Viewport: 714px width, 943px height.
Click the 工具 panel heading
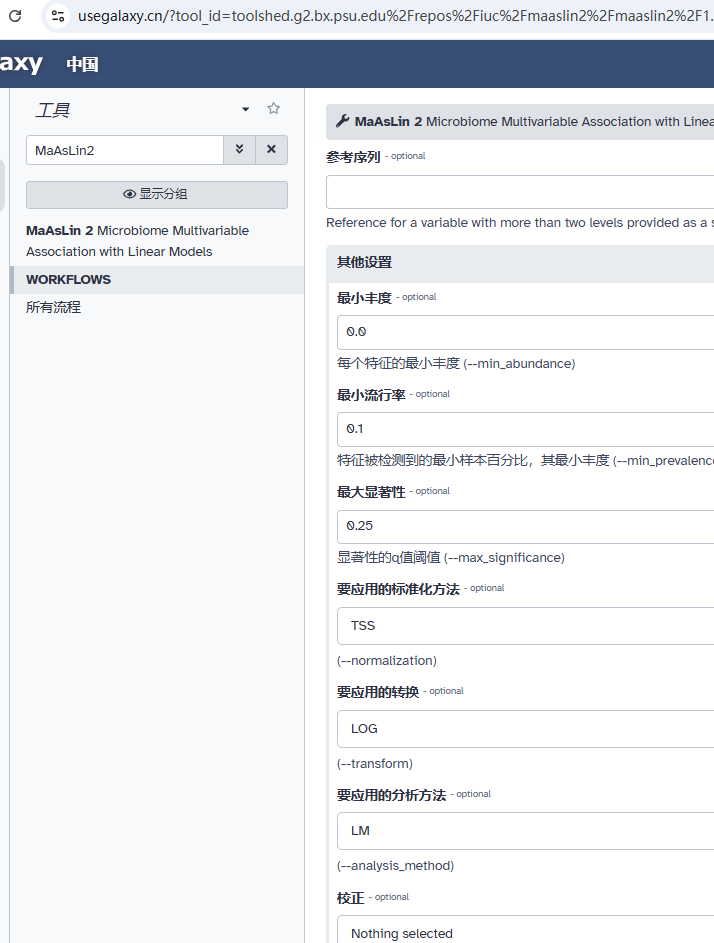pyautogui.click(x=52, y=110)
